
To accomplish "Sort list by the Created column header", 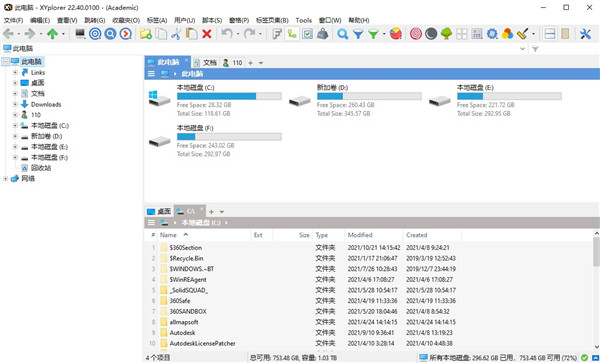I will click(x=432, y=235).
